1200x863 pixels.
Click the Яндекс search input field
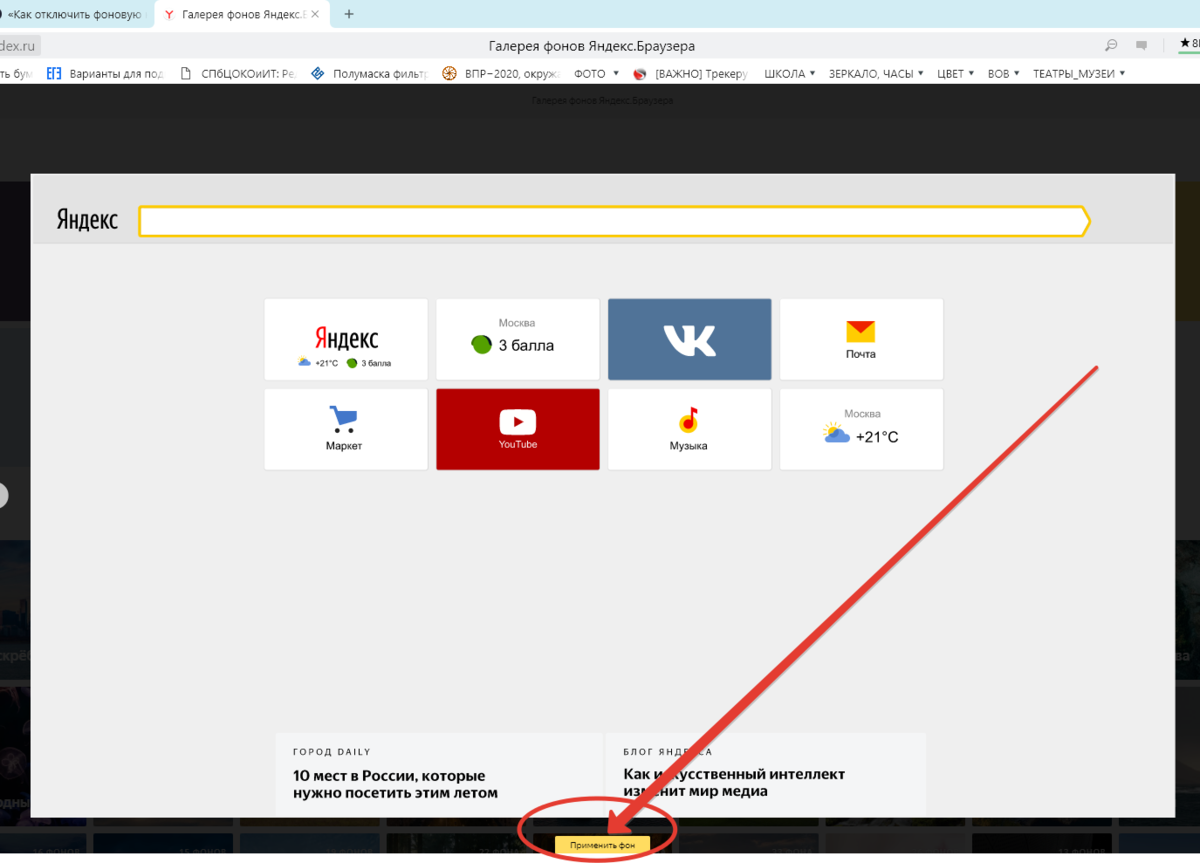[x=610, y=221]
